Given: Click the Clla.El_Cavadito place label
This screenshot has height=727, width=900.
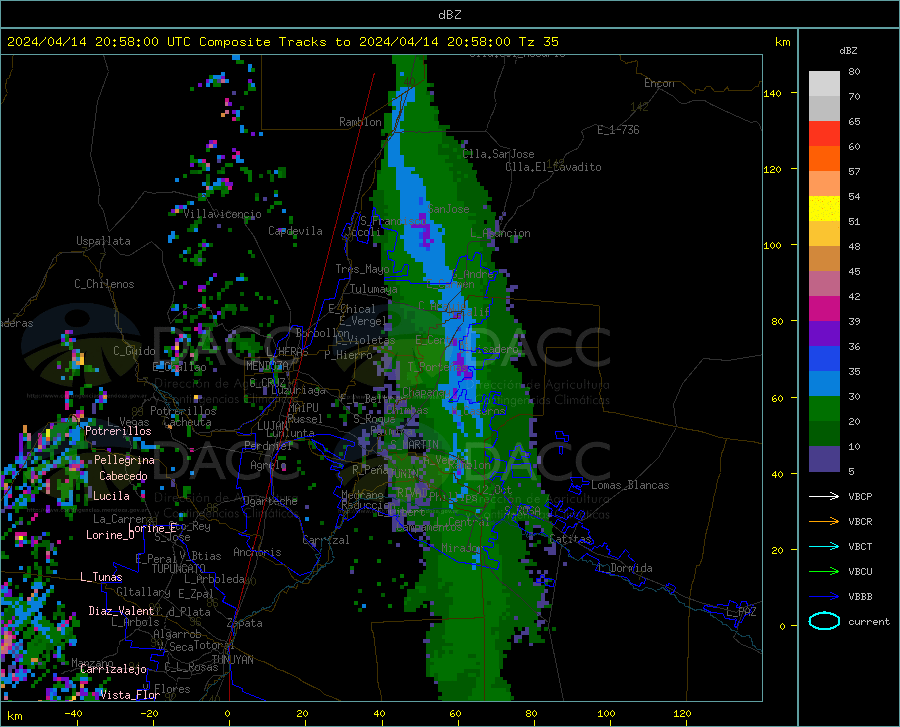Looking at the screenshot, I should (553, 167).
